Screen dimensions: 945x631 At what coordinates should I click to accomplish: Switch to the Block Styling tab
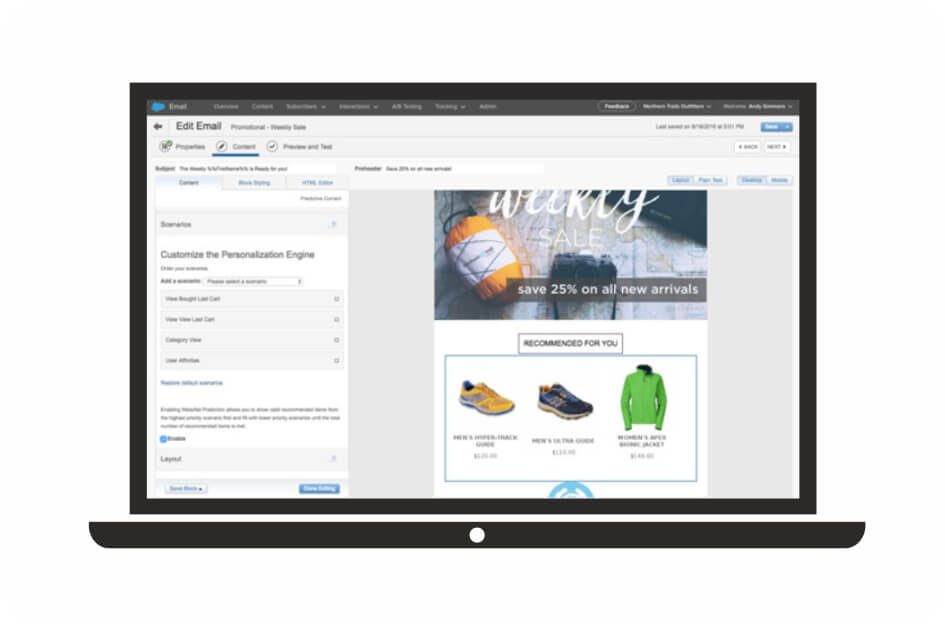[x=252, y=183]
